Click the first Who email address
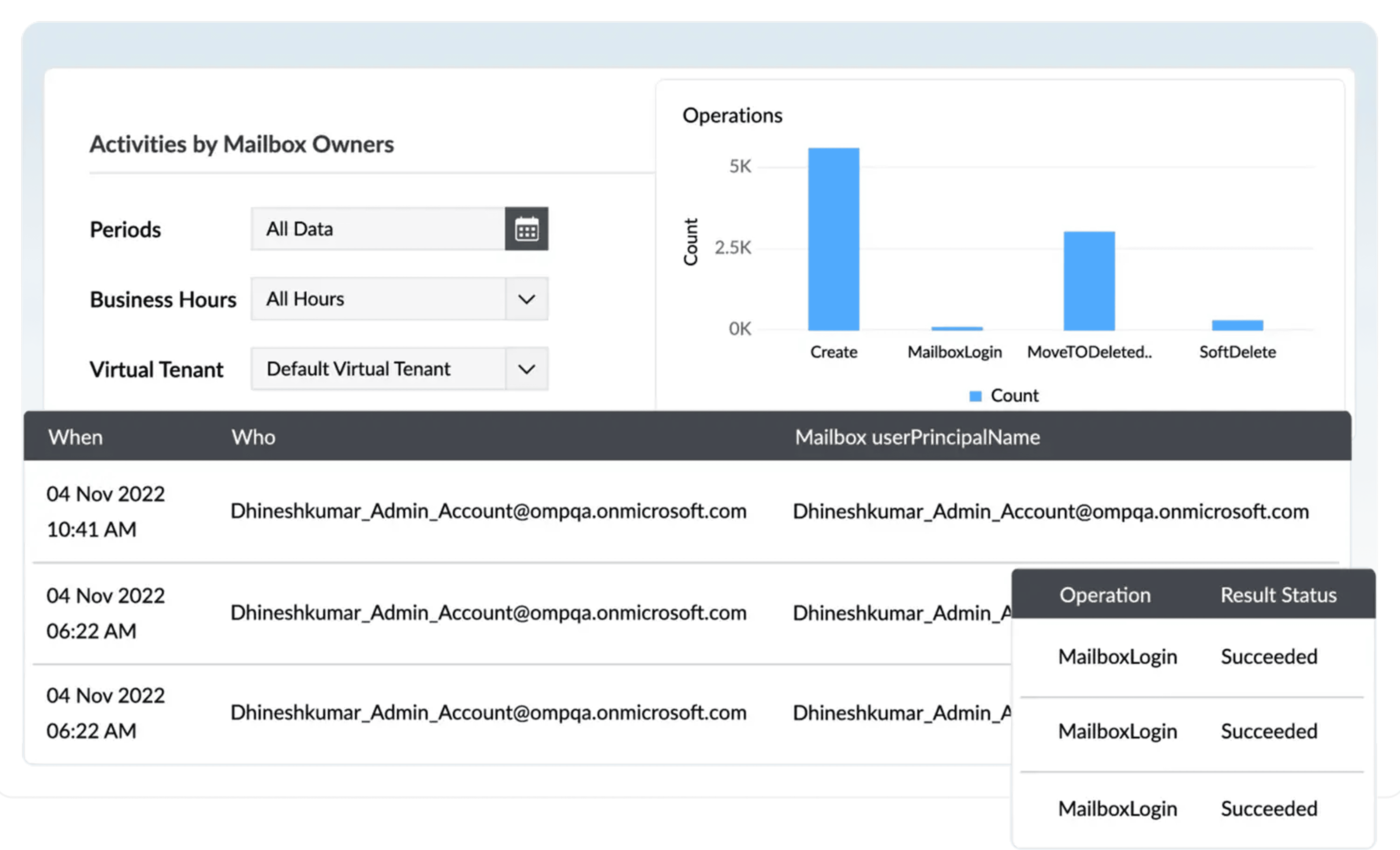 tap(488, 511)
